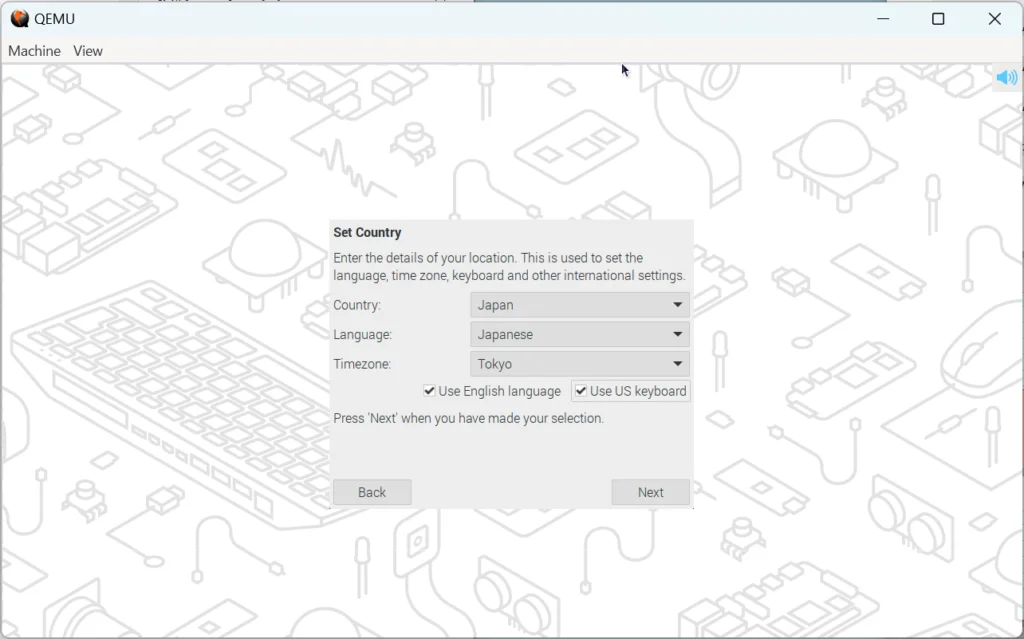
Task: Click the blue speaker volume icon
Action: [1006, 78]
